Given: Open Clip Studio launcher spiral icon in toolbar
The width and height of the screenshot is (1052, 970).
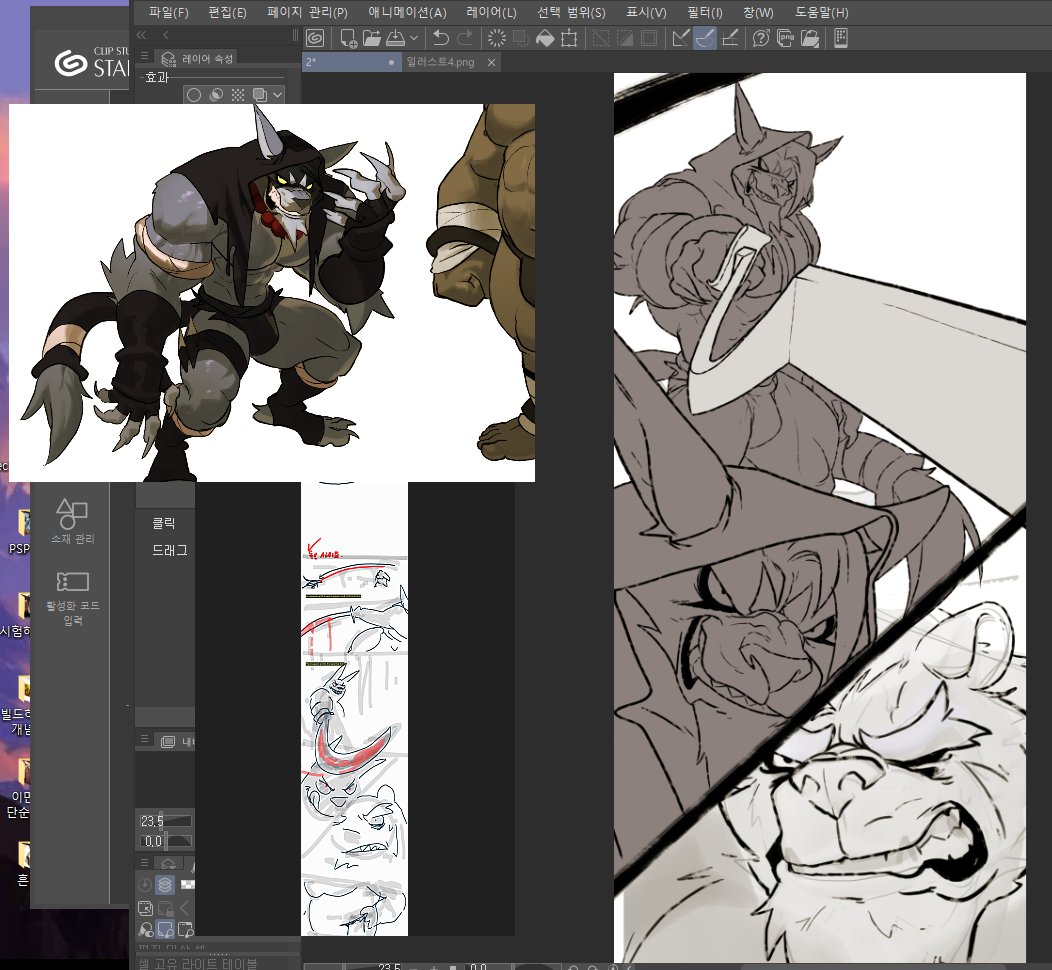Looking at the screenshot, I should [315, 38].
